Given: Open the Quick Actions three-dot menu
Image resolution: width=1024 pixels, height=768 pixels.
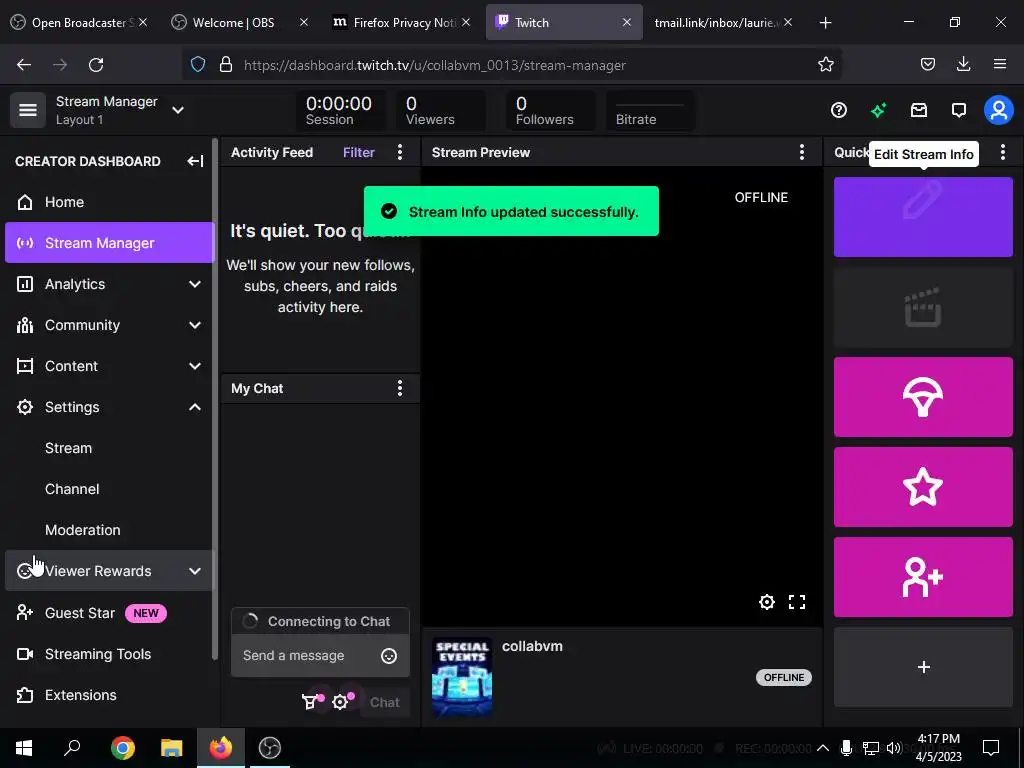Looking at the screenshot, I should pyautogui.click(x=1003, y=153).
